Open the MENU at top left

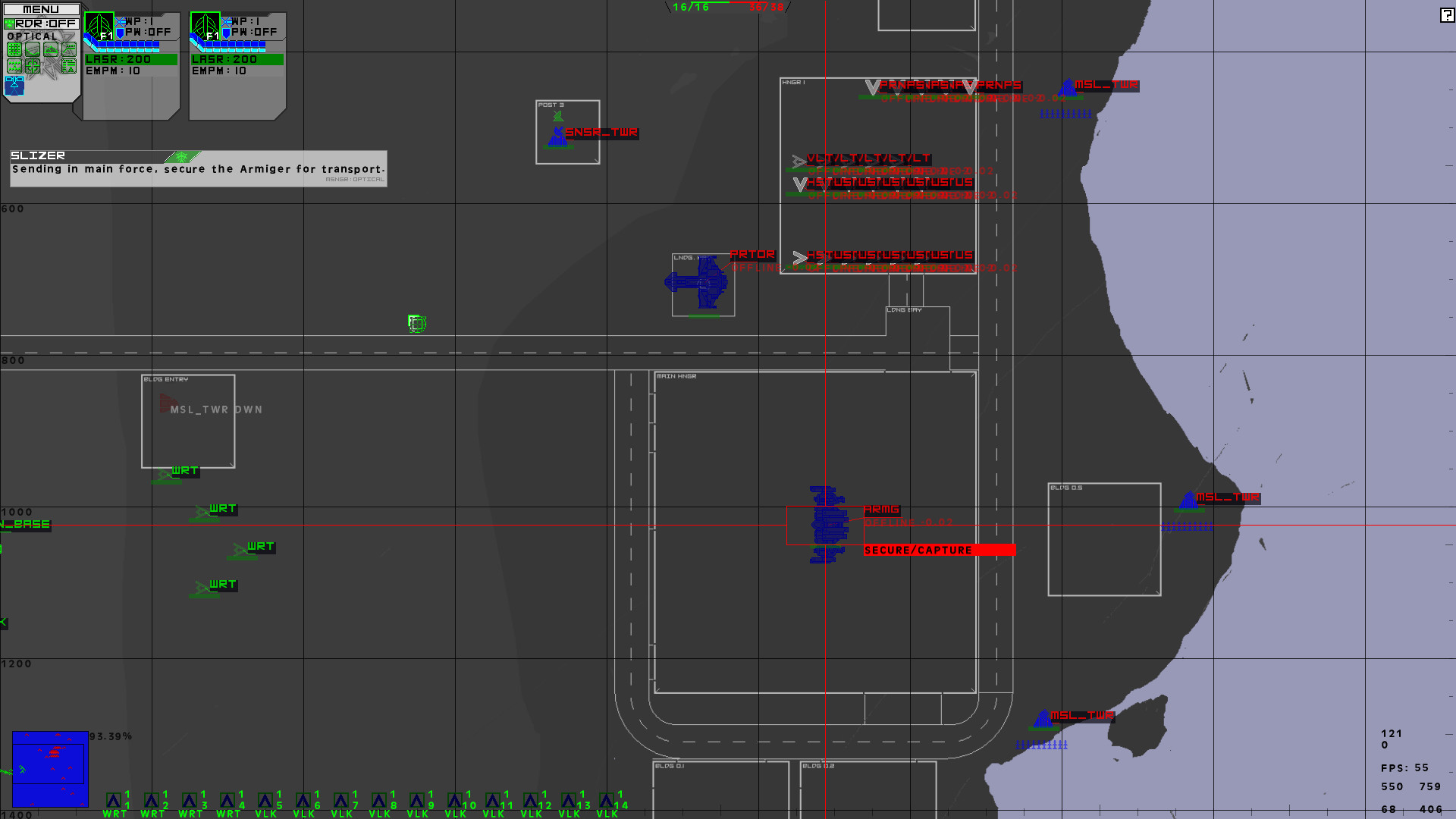[x=40, y=9]
